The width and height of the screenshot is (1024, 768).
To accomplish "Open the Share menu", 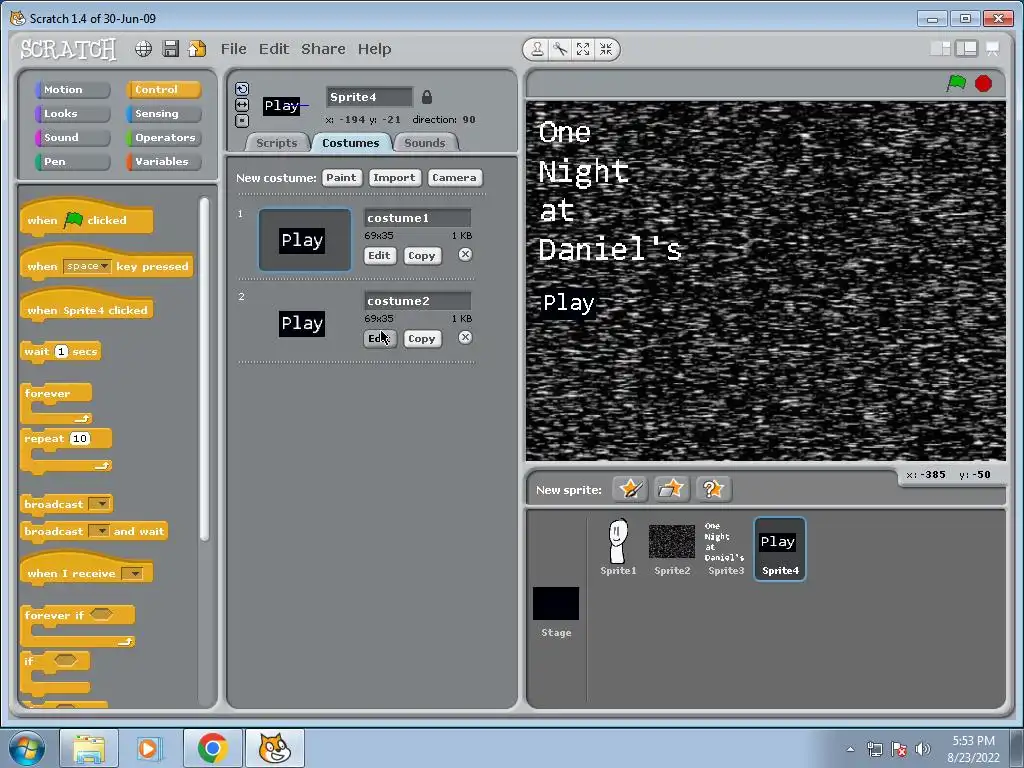I will pos(323,49).
